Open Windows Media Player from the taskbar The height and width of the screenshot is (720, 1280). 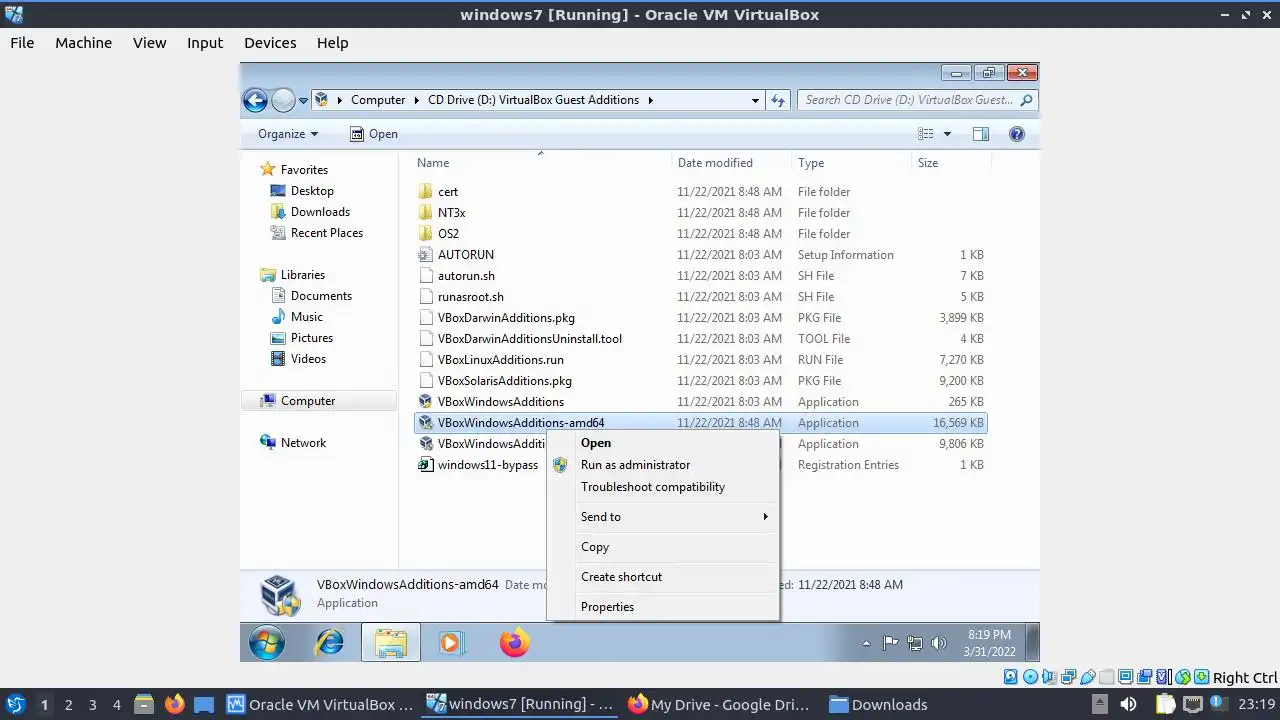click(x=452, y=642)
